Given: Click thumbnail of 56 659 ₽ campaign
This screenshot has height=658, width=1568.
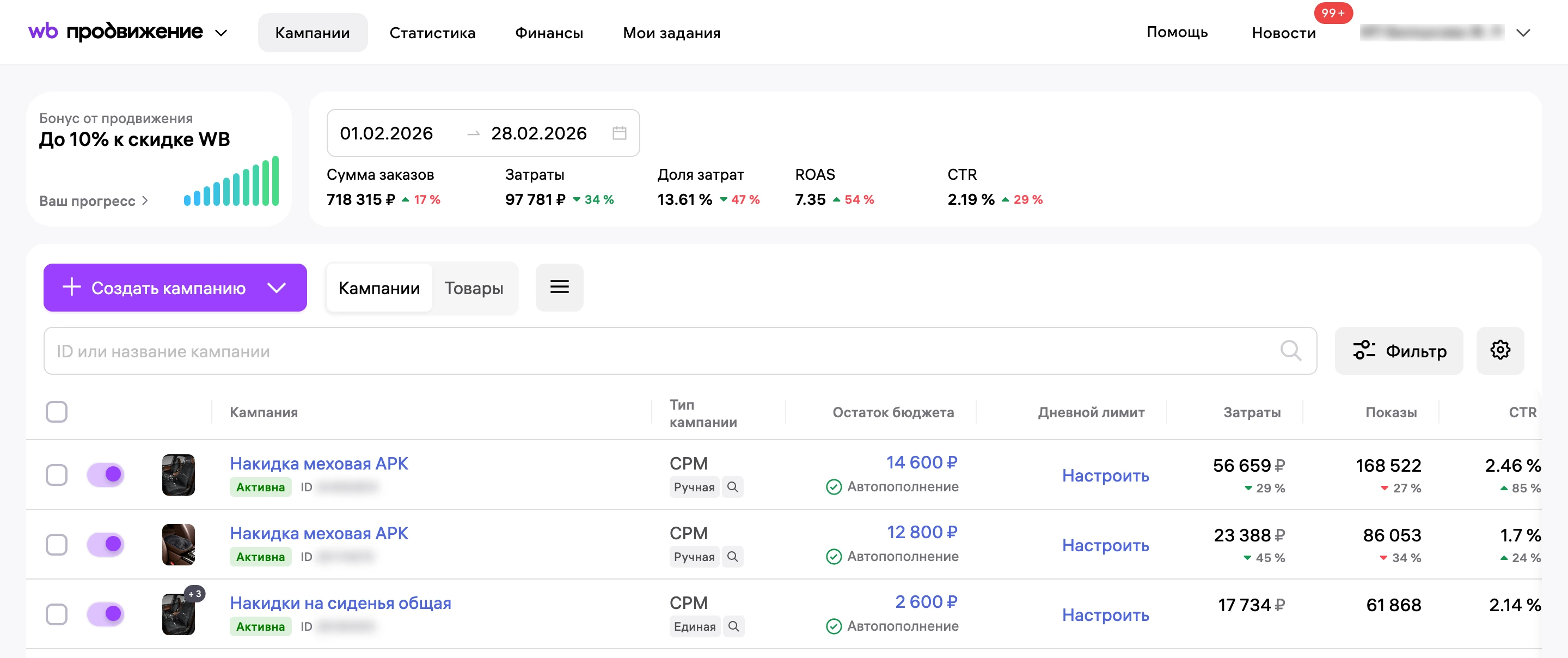Looking at the screenshot, I should click(x=179, y=474).
